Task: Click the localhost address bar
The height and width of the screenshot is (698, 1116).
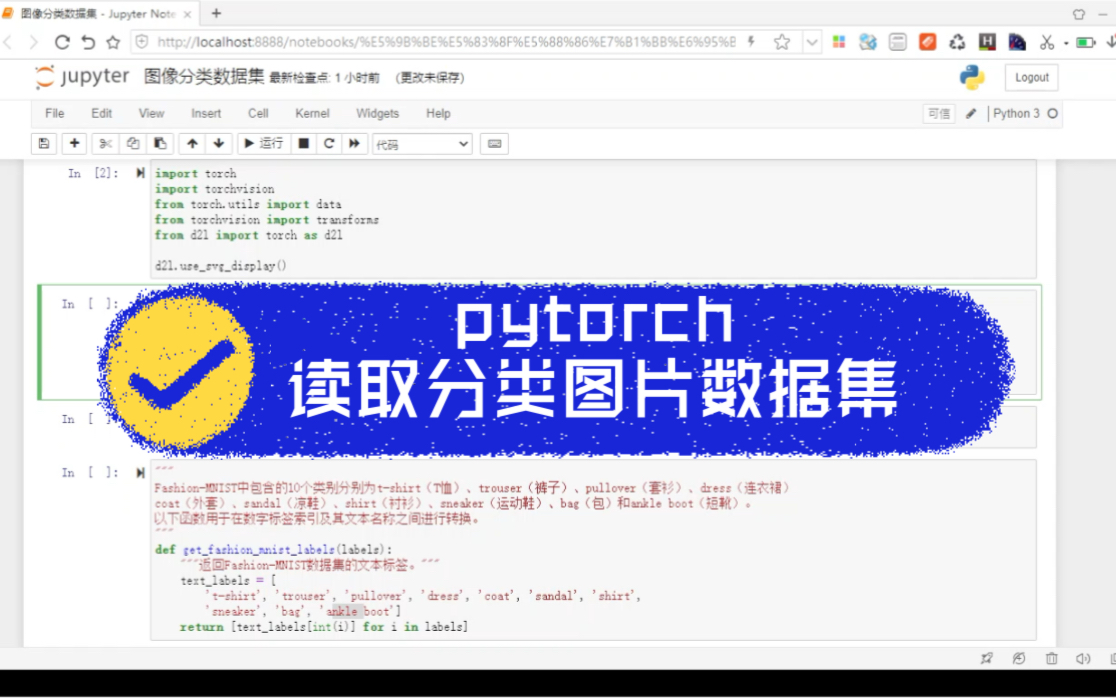Action: (x=446, y=42)
